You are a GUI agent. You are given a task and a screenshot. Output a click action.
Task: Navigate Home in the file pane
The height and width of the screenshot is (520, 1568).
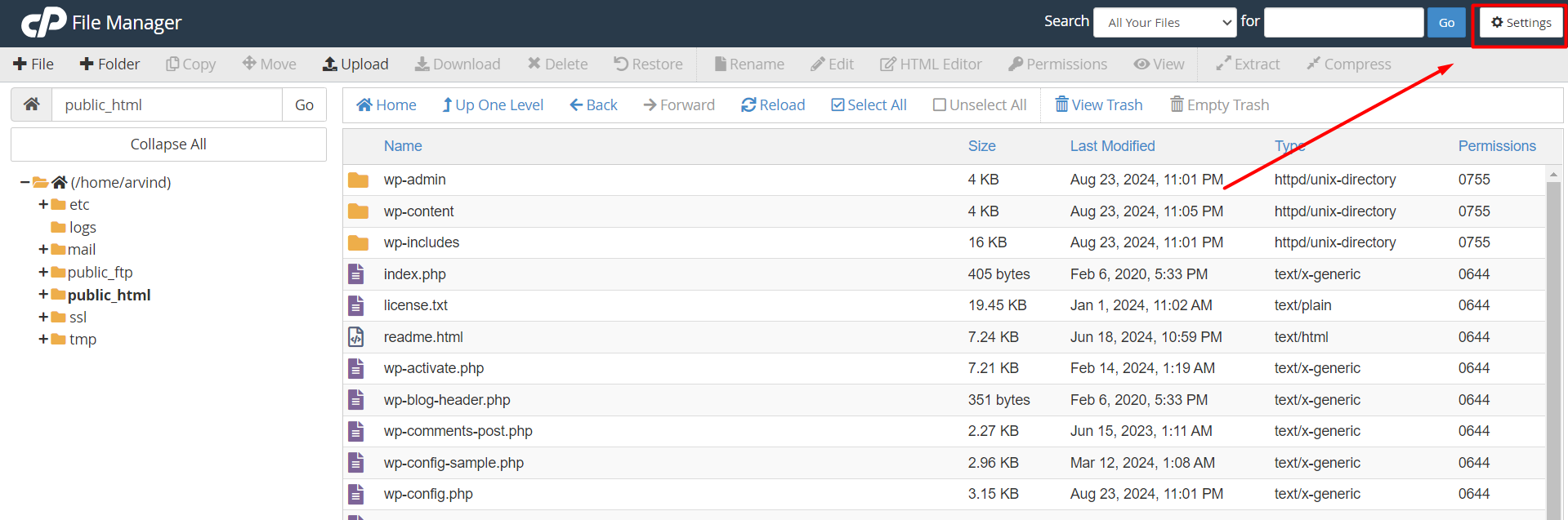coord(386,104)
